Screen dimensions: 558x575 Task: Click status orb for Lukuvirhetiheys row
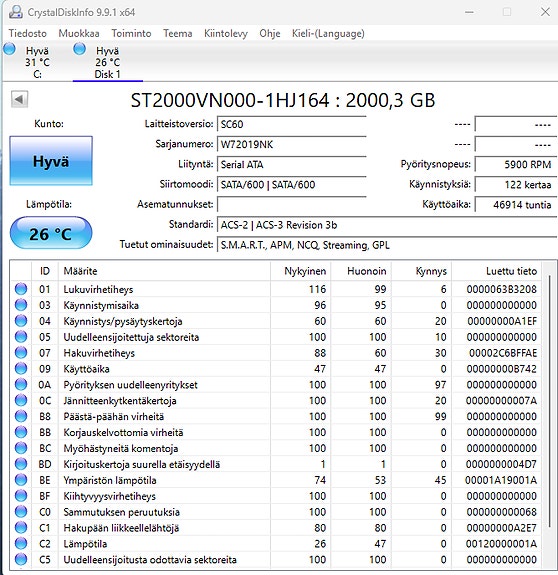pos(21,289)
